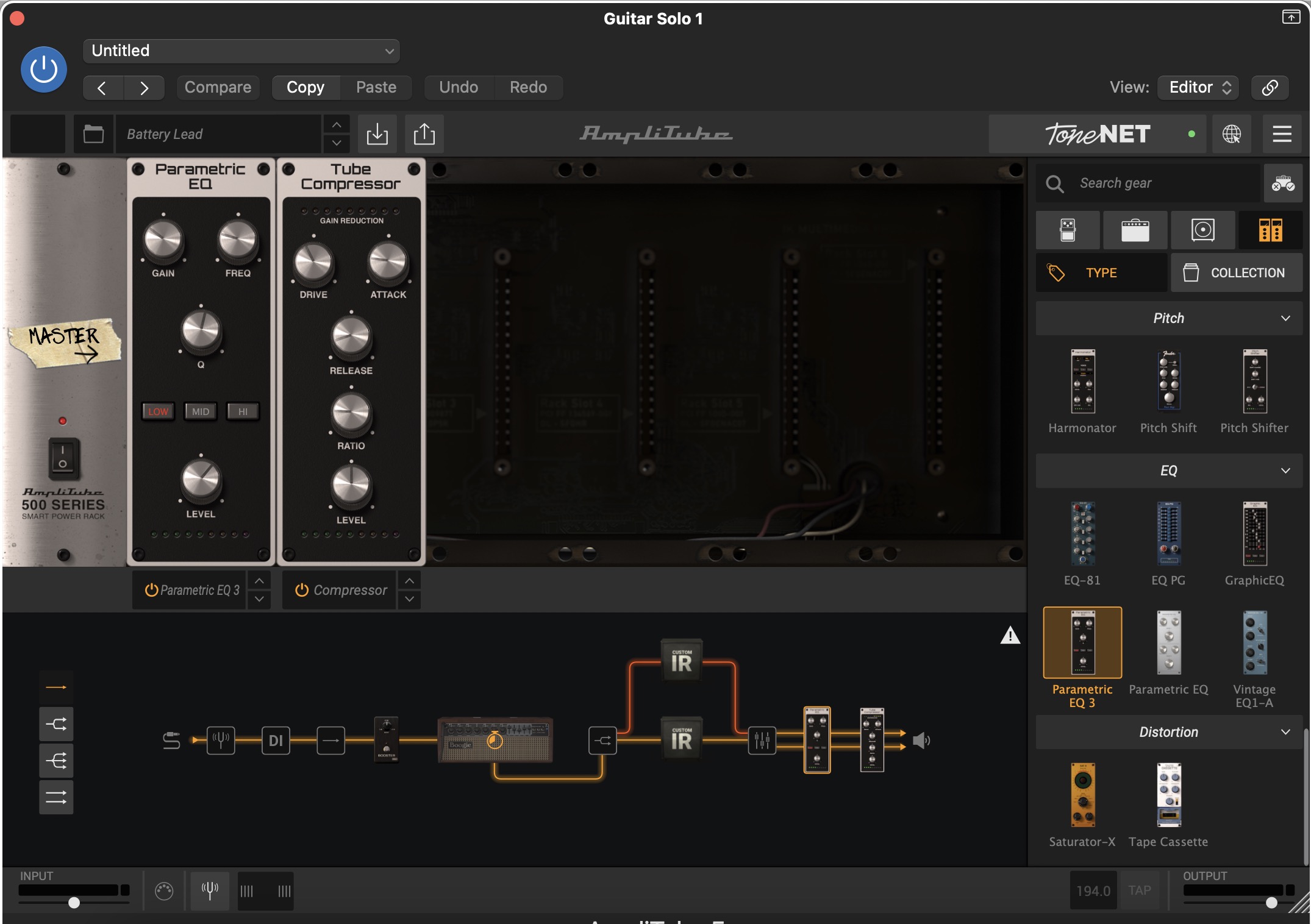Select the Boogie amp in signal chain
1311x924 pixels.
click(495, 741)
